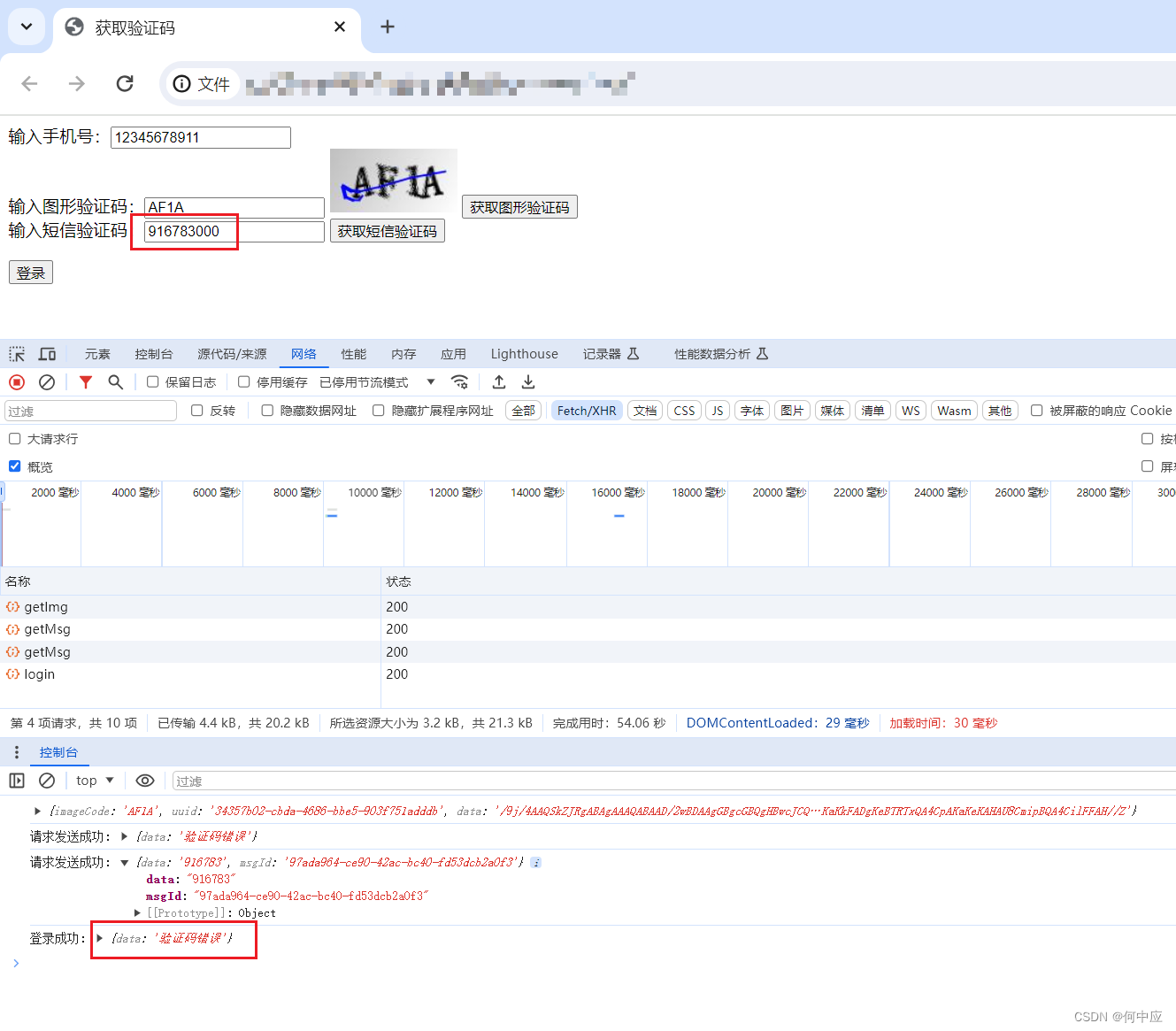Click the SMS code input field
The width and height of the screenshot is (1176, 1031).
pos(234,231)
